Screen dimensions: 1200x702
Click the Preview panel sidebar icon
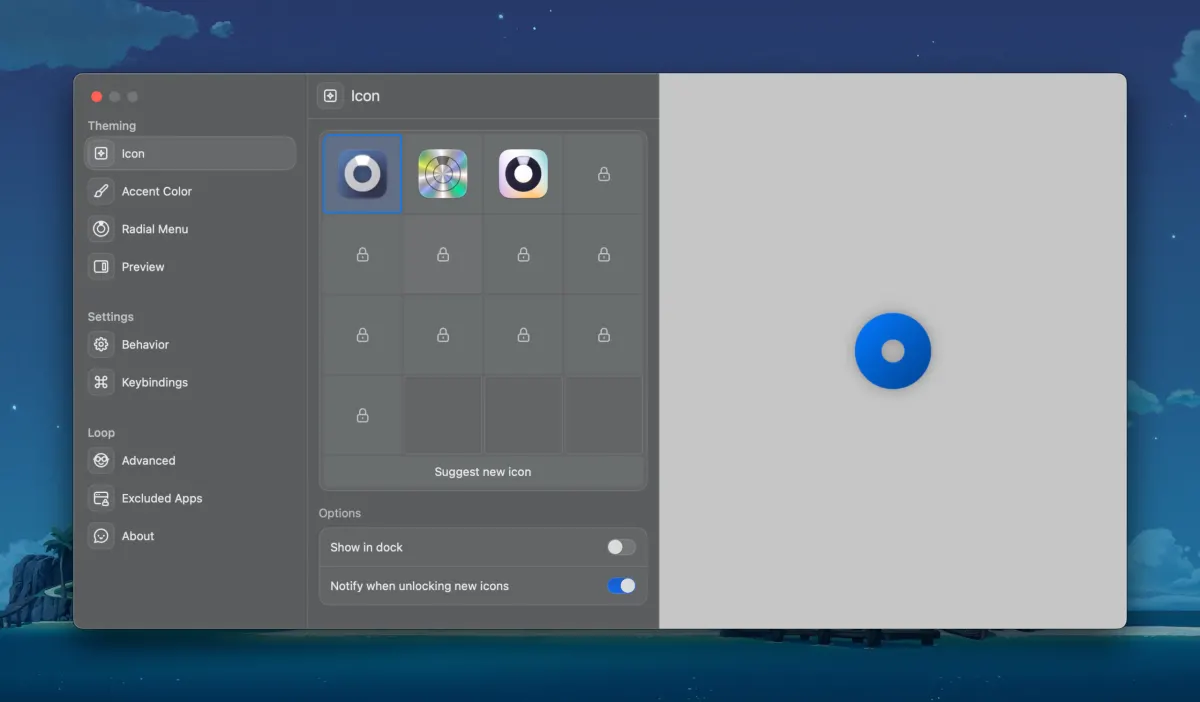101,267
